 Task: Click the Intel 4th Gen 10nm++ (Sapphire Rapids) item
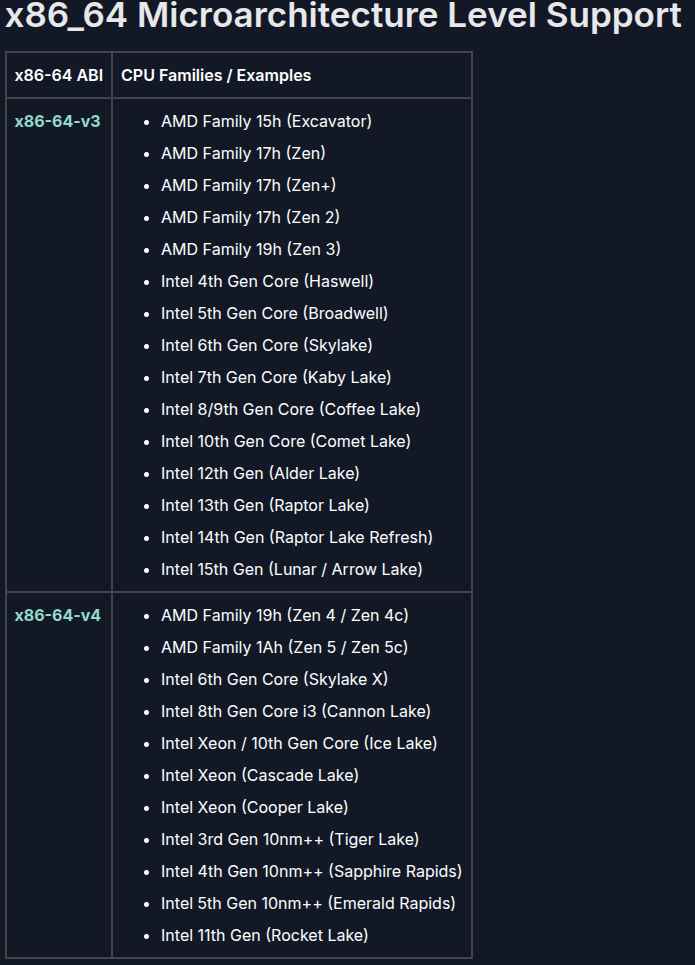tap(311, 872)
